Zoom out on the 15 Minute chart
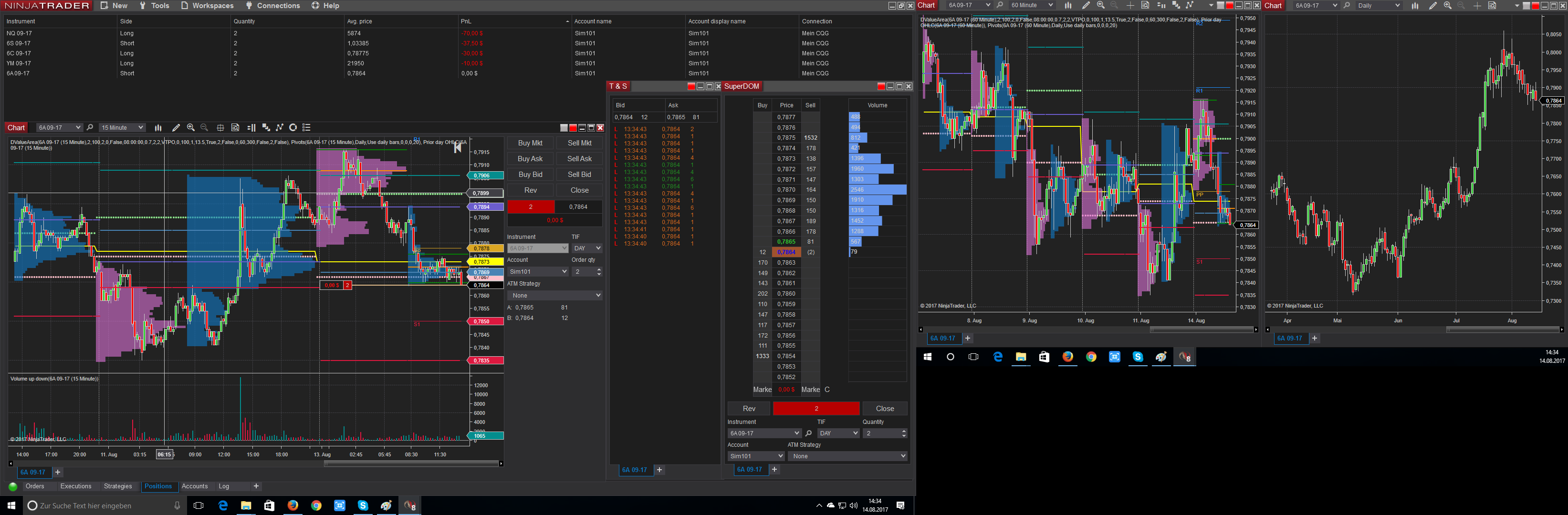This screenshot has height=515, width=1568. 205,128
